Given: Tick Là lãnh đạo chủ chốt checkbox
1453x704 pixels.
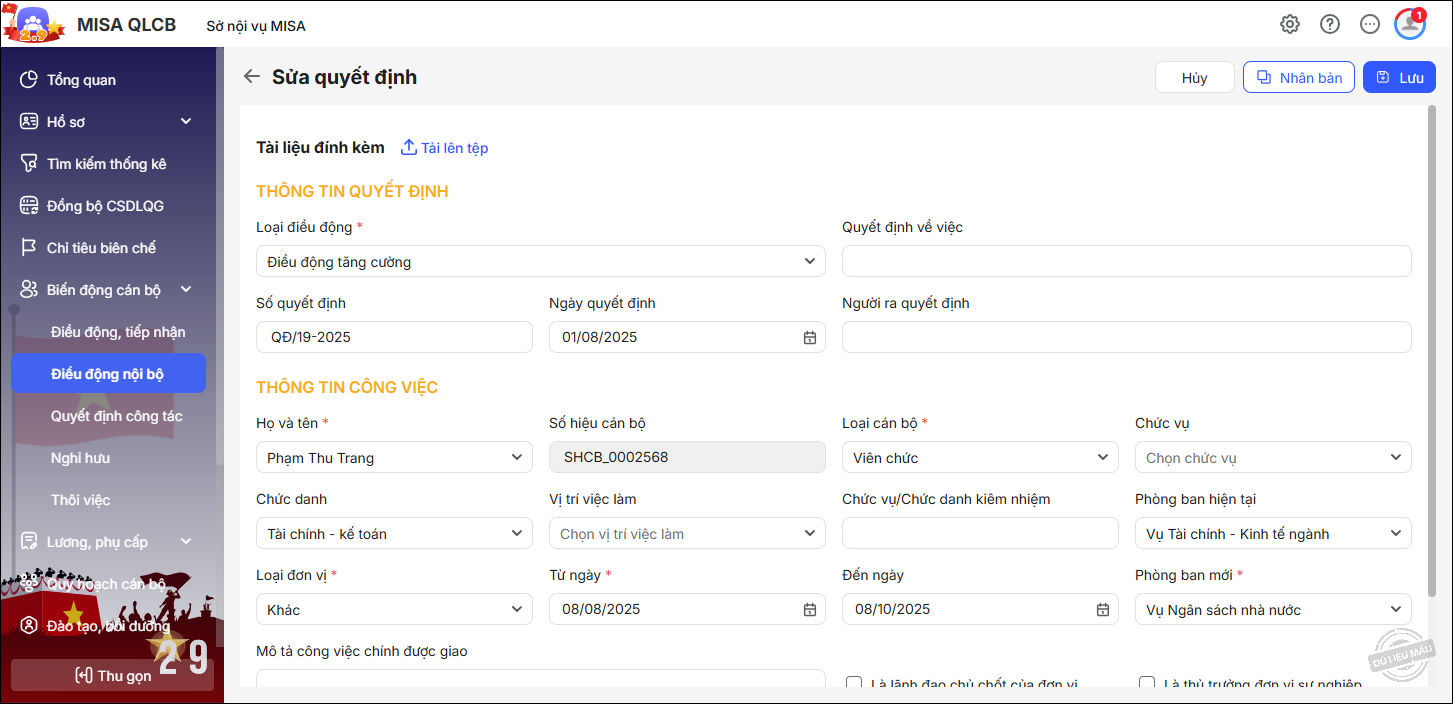Looking at the screenshot, I should point(854,684).
